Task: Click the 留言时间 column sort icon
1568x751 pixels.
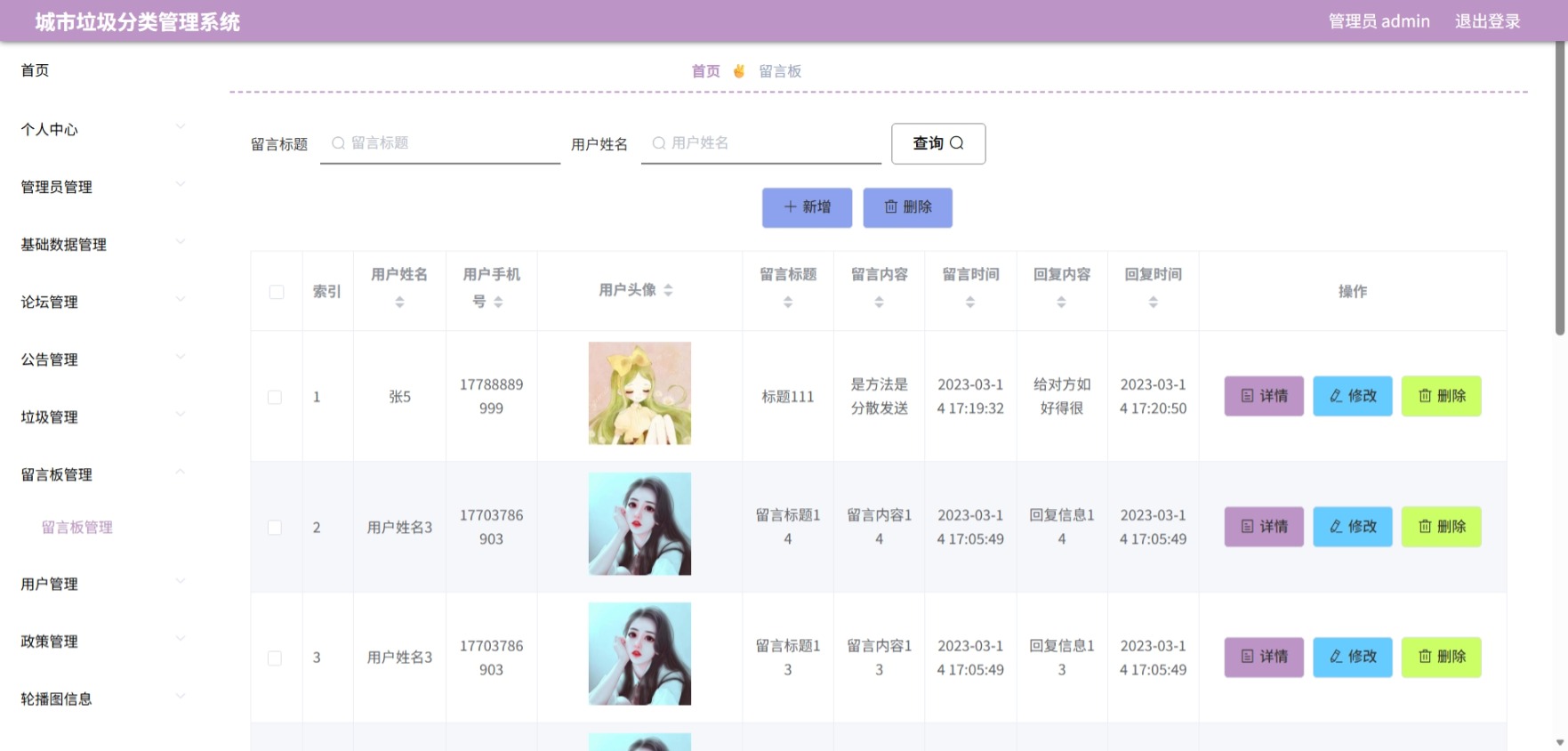Action: (970, 303)
